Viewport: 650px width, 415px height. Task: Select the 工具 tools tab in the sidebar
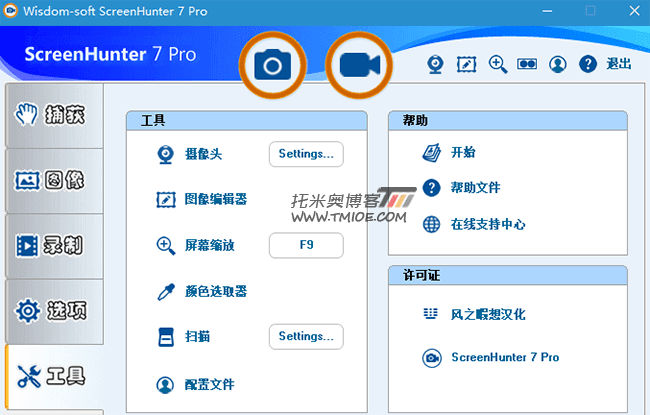coord(54,376)
